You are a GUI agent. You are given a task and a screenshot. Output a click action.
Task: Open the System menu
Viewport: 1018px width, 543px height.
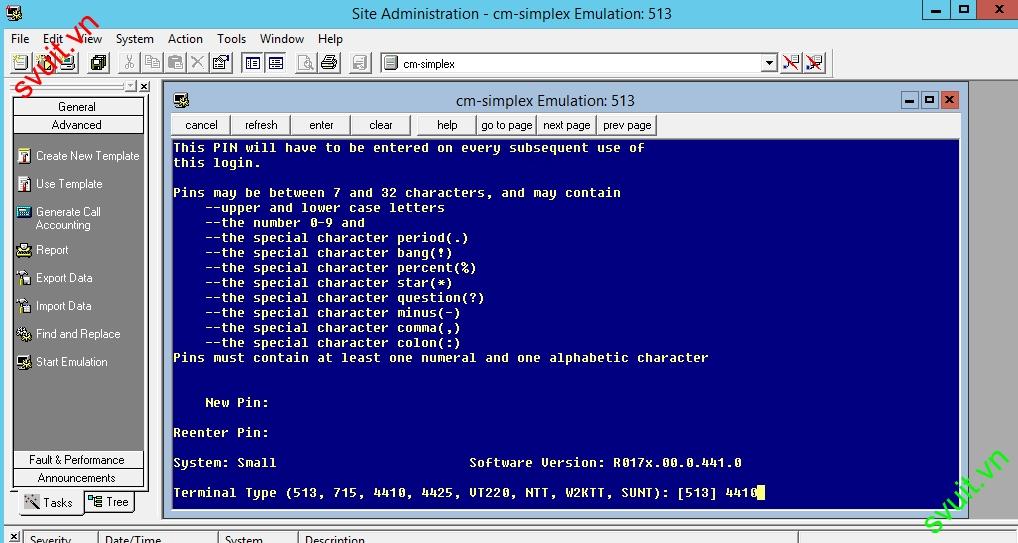[134, 39]
